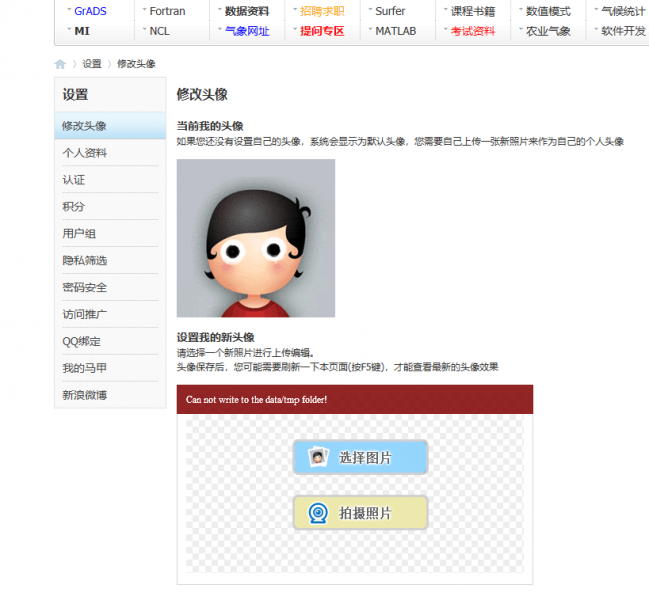
Task: Click the 设置 sidebar heading
Action: pos(75,95)
